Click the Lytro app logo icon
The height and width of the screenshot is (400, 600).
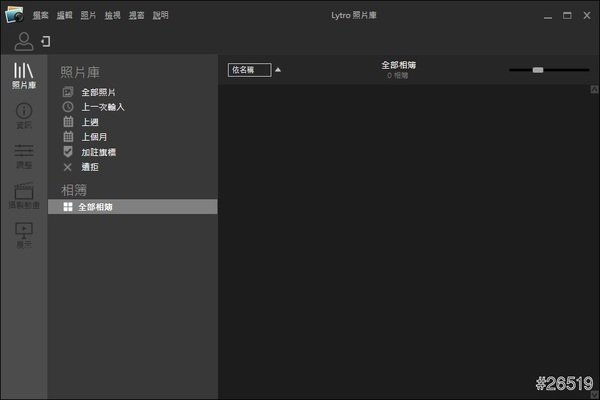point(15,15)
